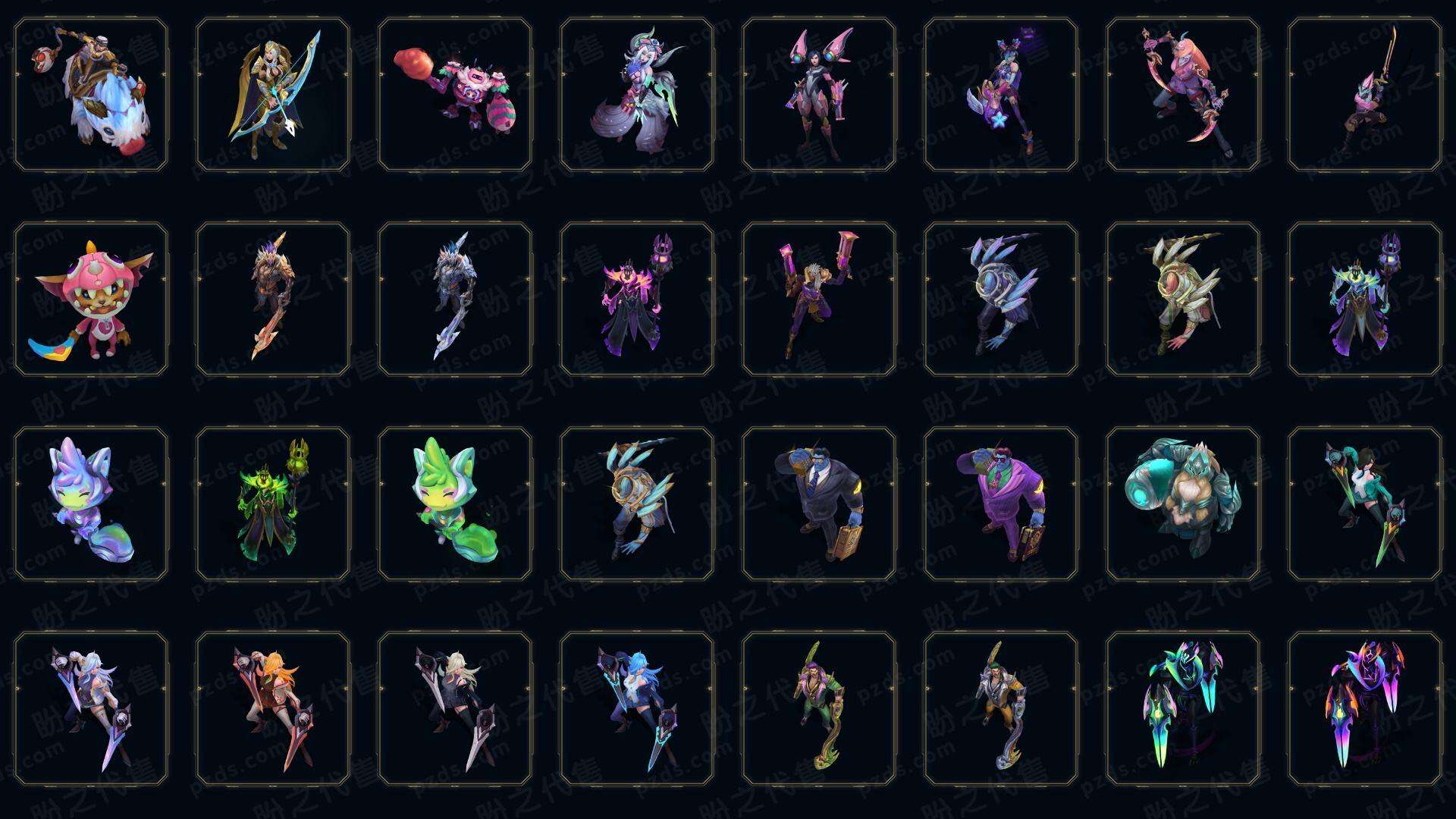Screen dimensions: 1456x819
Task: Choose the blue-skinned man in dark business suit
Action: [819, 504]
